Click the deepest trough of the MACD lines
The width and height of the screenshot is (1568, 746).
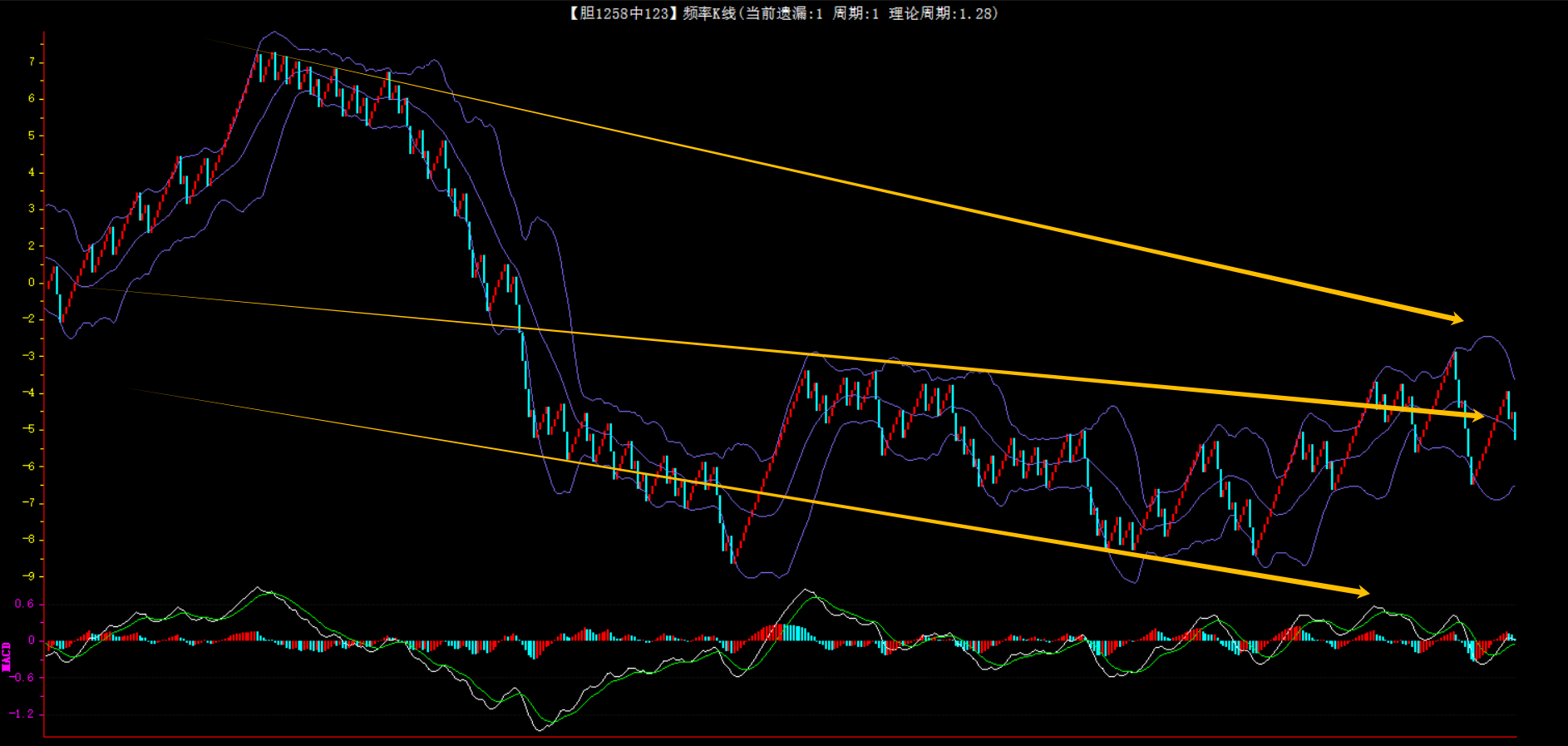click(540, 729)
